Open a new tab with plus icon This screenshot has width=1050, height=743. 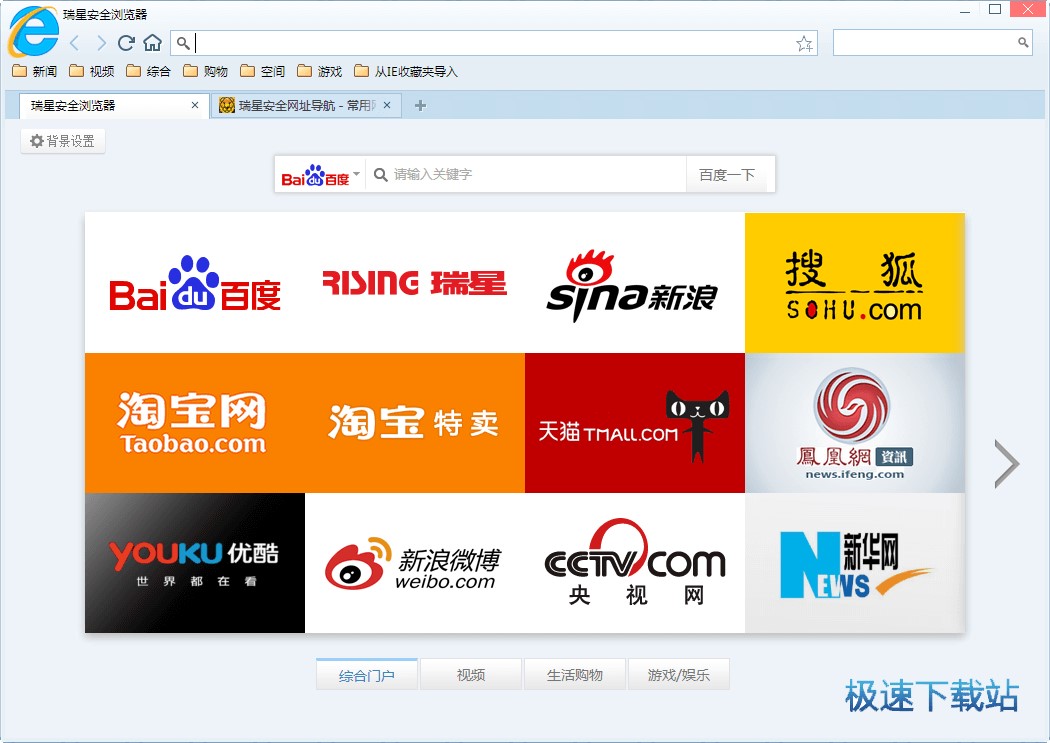[x=421, y=106]
